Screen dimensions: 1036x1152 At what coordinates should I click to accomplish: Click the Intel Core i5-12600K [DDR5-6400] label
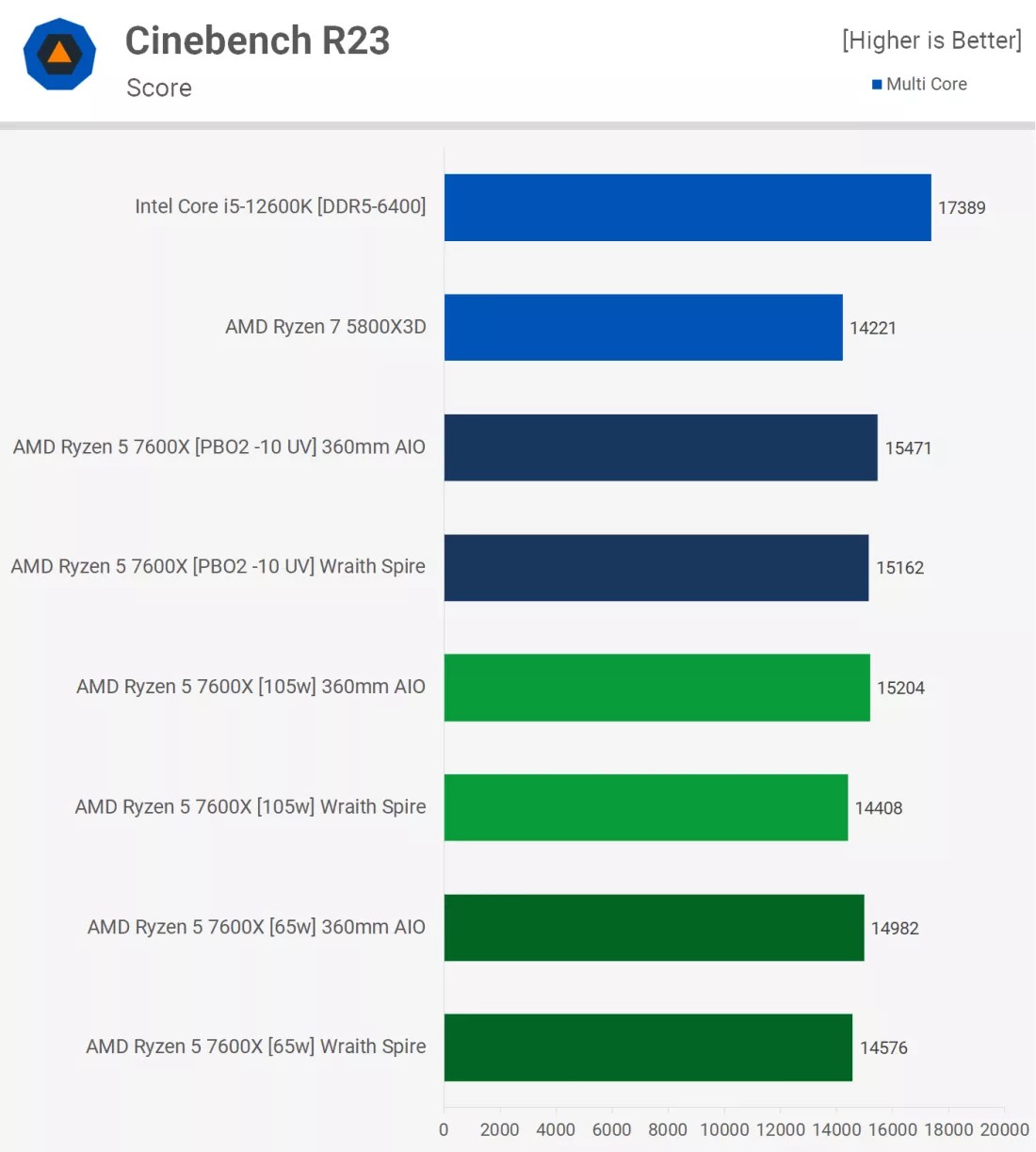(x=281, y=206)
